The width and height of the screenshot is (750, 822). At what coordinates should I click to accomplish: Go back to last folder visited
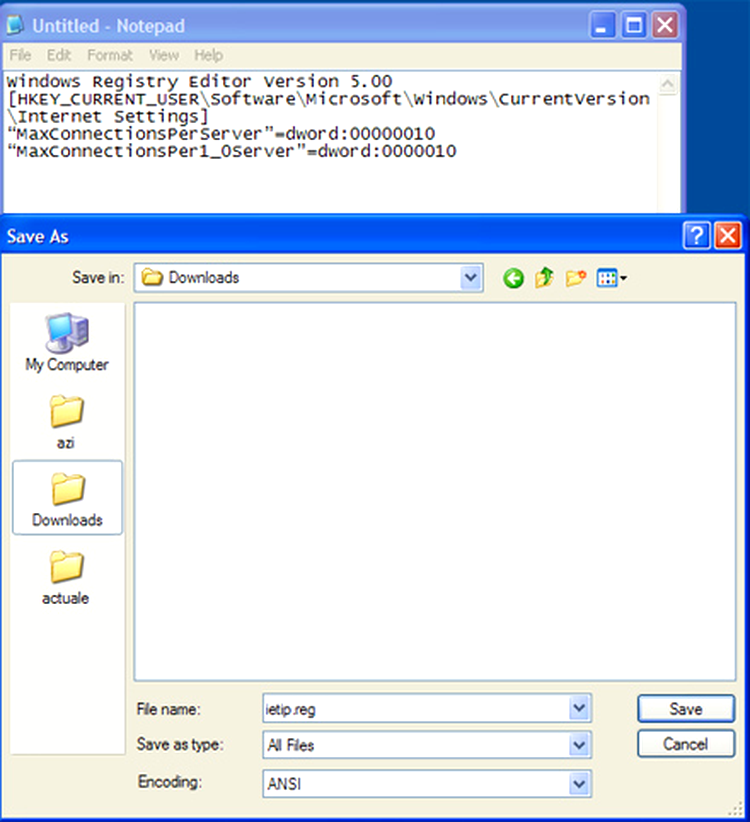click(x=513, y=278)
